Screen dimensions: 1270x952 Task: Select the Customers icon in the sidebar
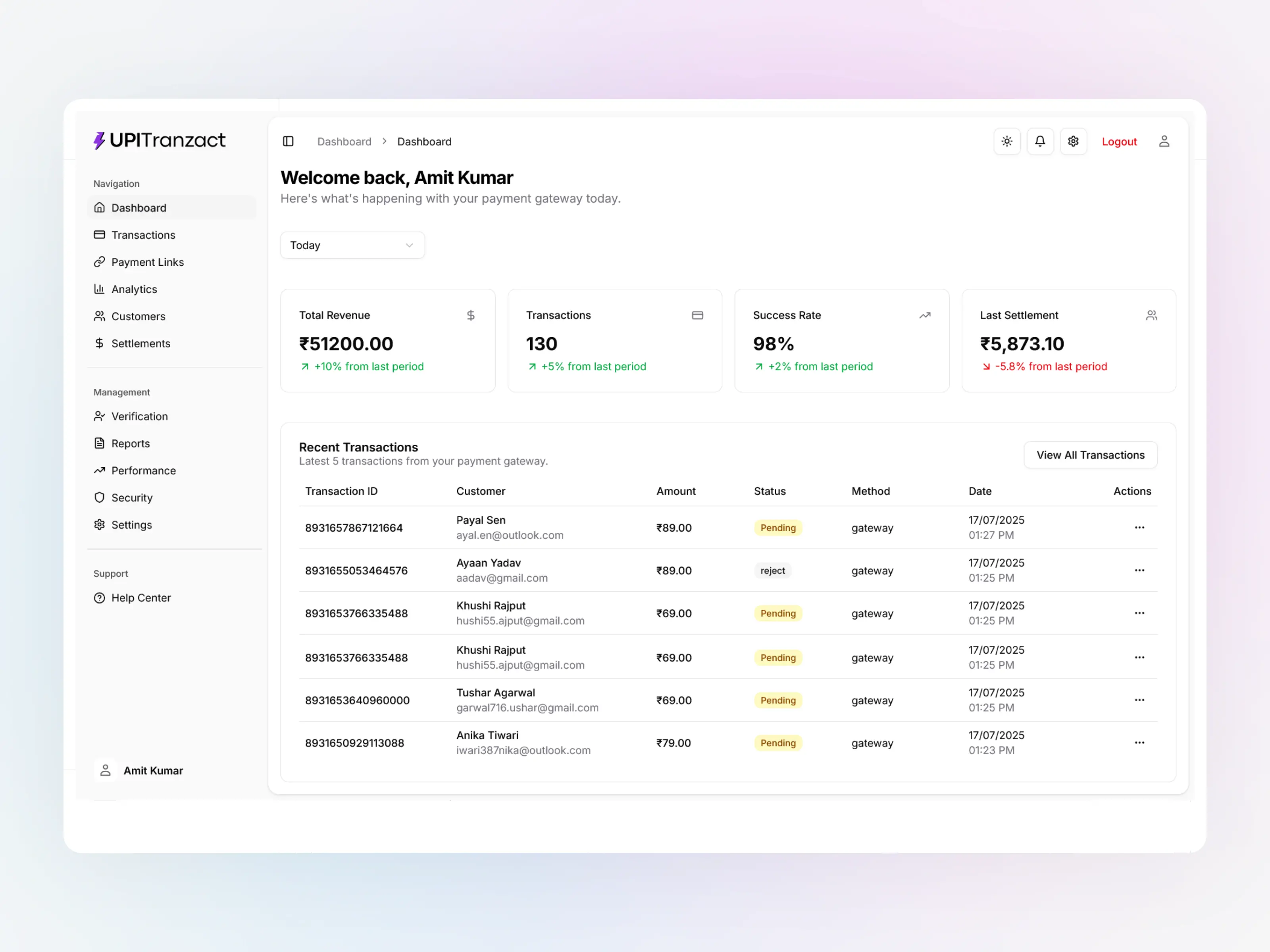coord(100,316)
